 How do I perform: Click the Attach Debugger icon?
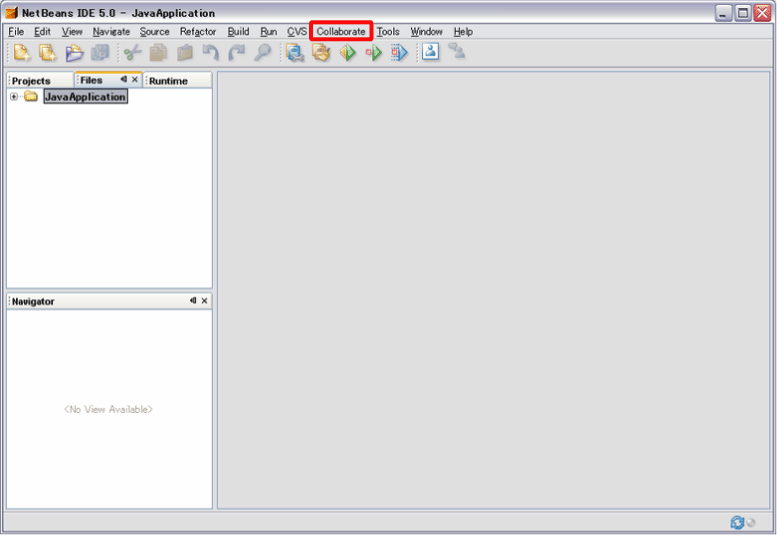399,53
